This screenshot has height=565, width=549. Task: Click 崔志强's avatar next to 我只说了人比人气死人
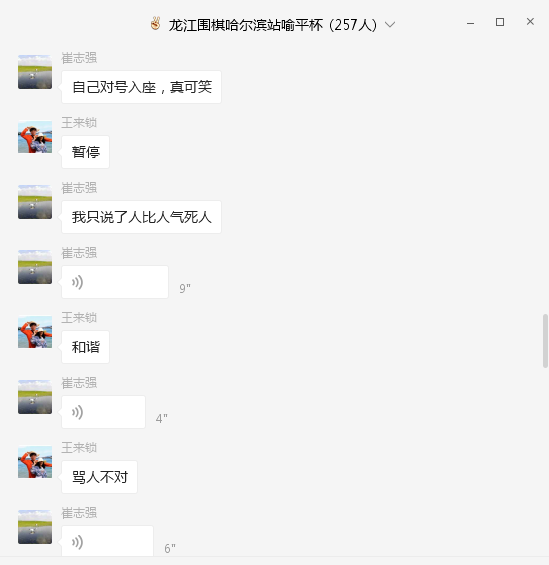point(35,202)
